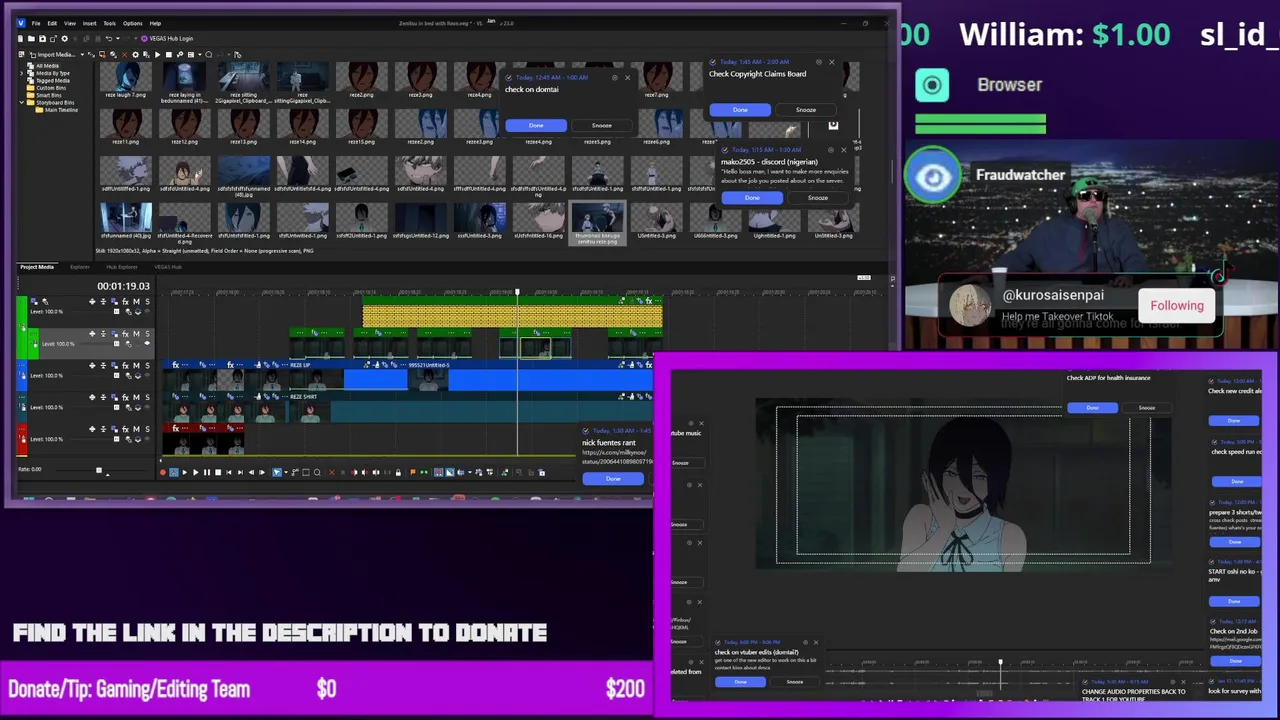
Task: Mute the highlighted second video track
Action: coord(136,334)
